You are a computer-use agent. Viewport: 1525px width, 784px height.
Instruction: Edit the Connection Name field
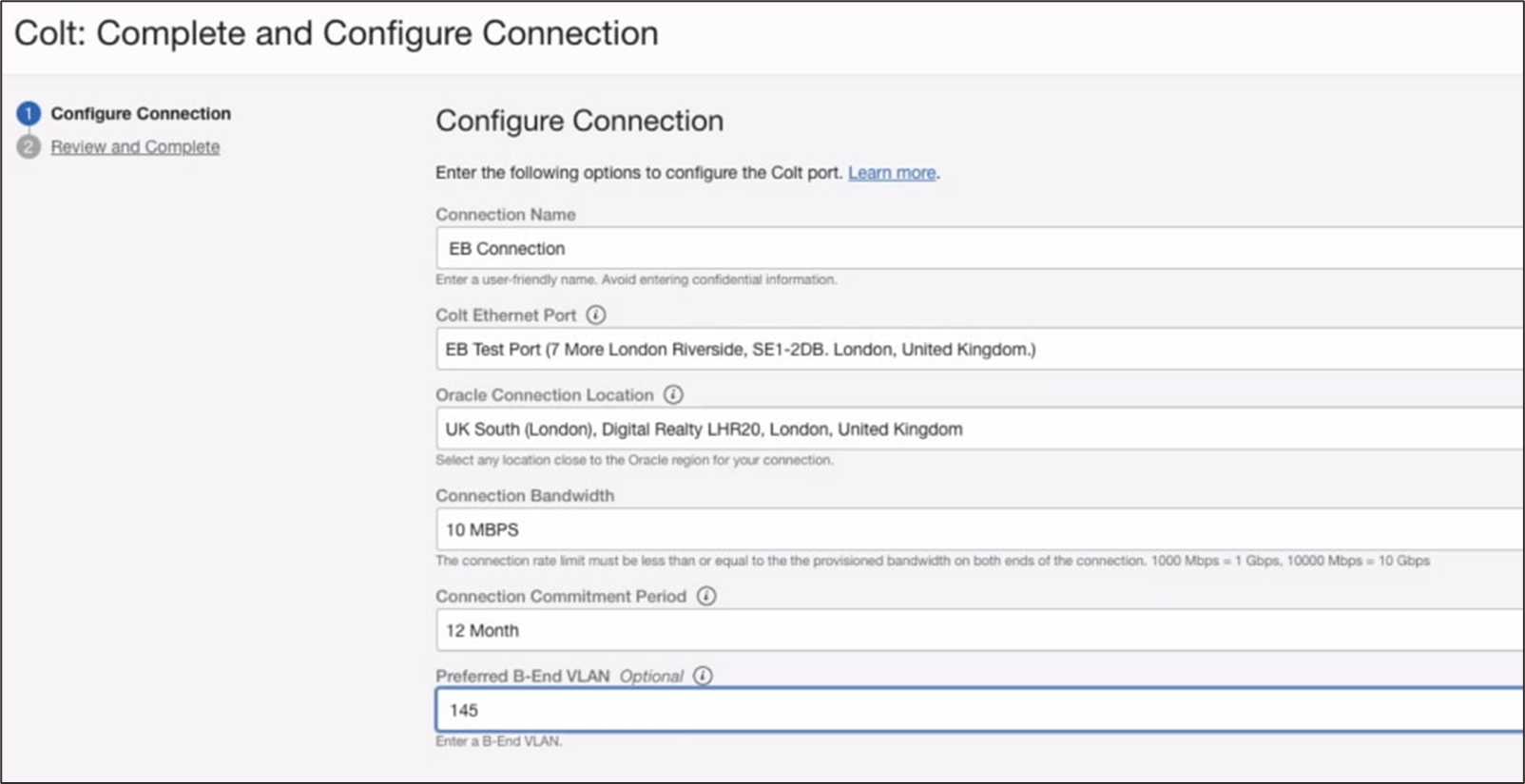pyautogui.click(x=980, y=248)
